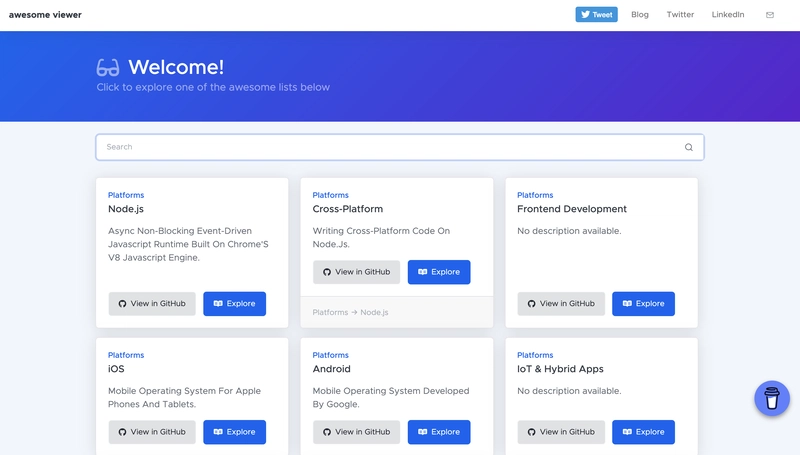The width and height of the screenshot is (800, 455).
Task: Click the email envelope icon
Action: (x=770, y=15)
